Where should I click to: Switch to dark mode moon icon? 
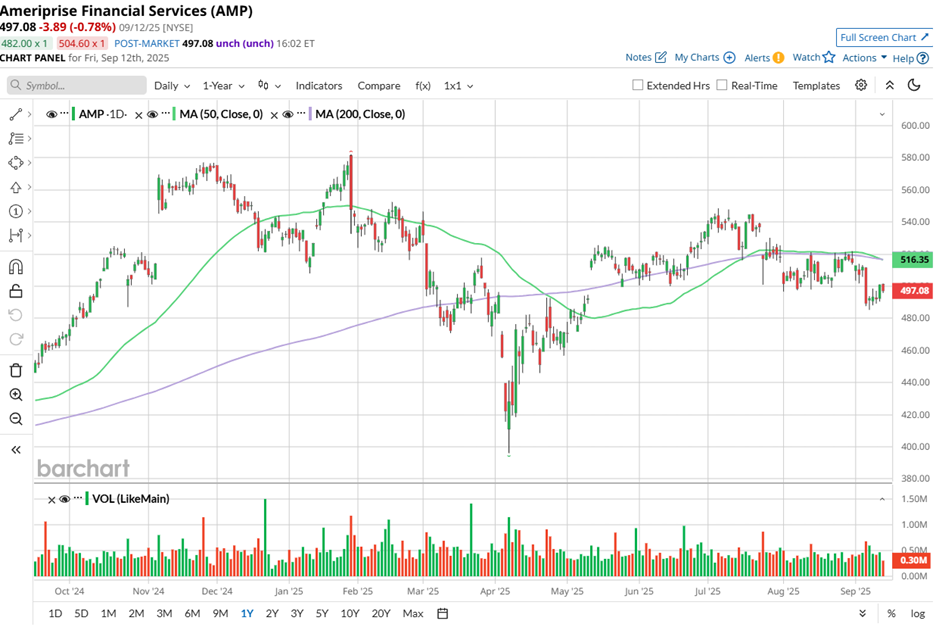914,85
